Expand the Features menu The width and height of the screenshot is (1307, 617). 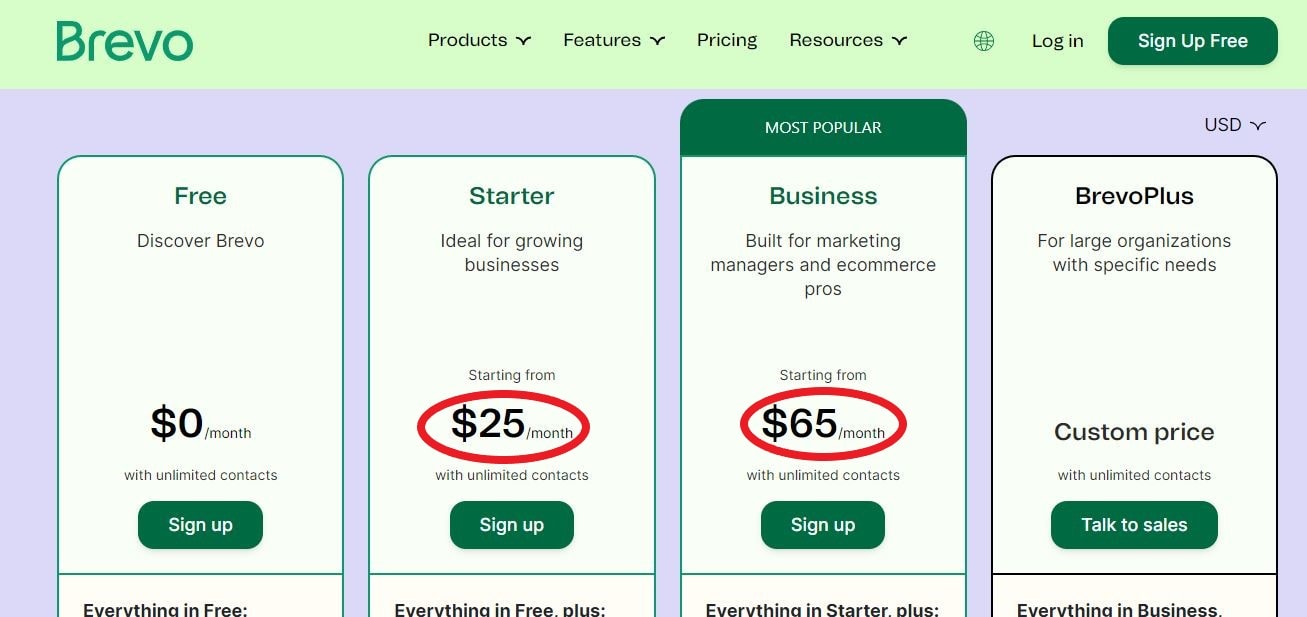pyautogui.click(x=613, y=40)
